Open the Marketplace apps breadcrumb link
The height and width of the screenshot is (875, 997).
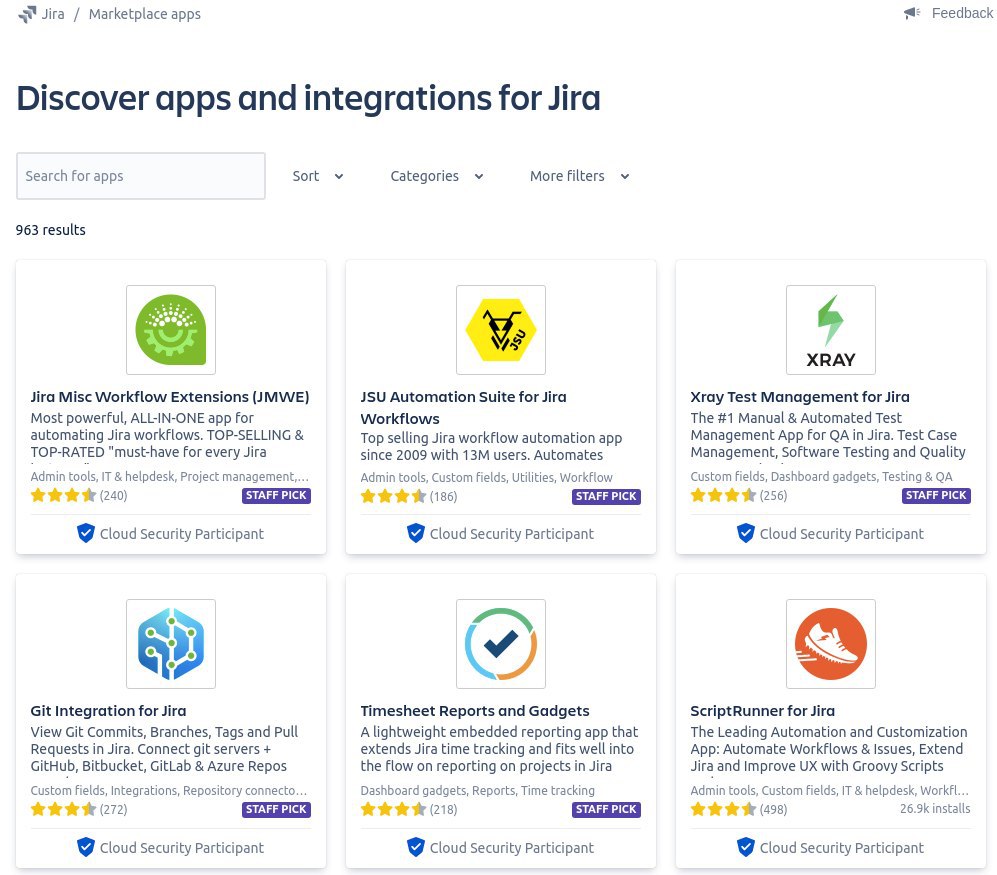click(144, 14)
